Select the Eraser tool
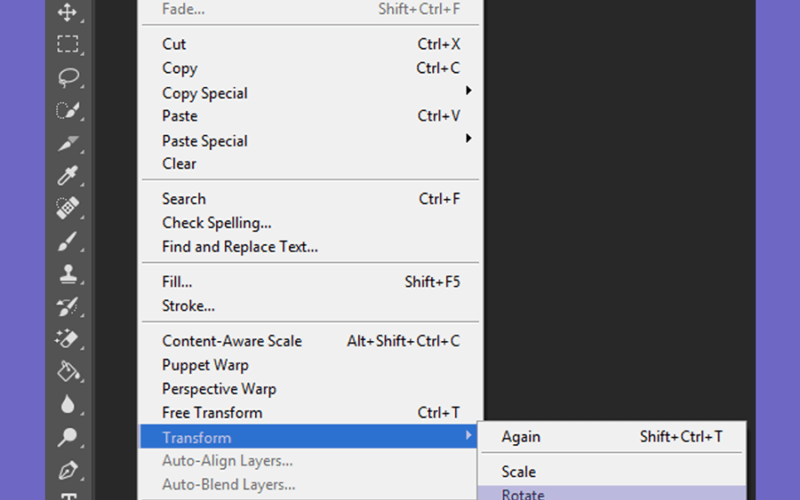 pyautogui.click(x=68, y=339)
